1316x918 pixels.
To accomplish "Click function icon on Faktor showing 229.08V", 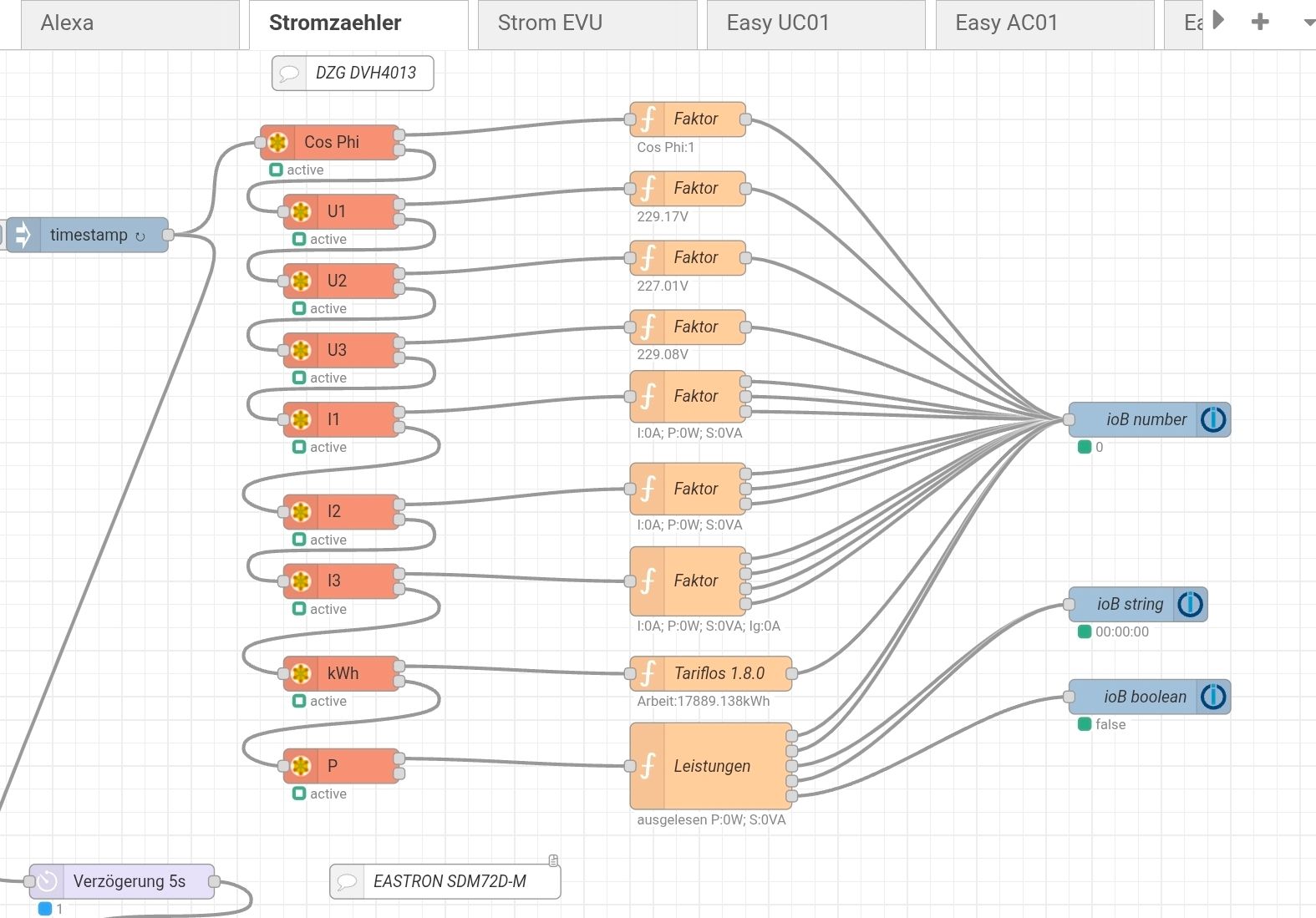I will pyautogui.click(x=648, y=327).
